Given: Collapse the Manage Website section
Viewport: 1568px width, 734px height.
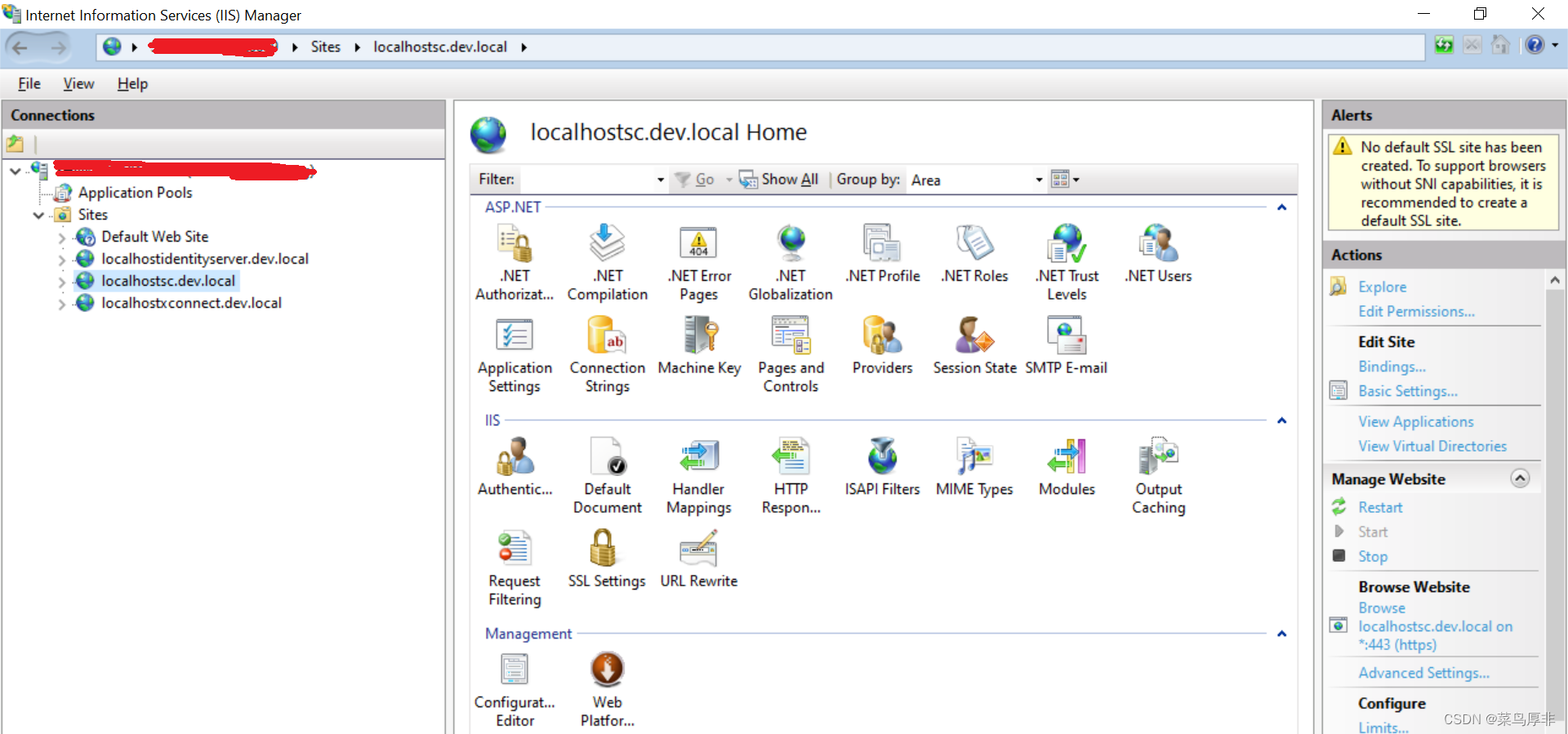Looking at the screenshot, I should 1520,478.
